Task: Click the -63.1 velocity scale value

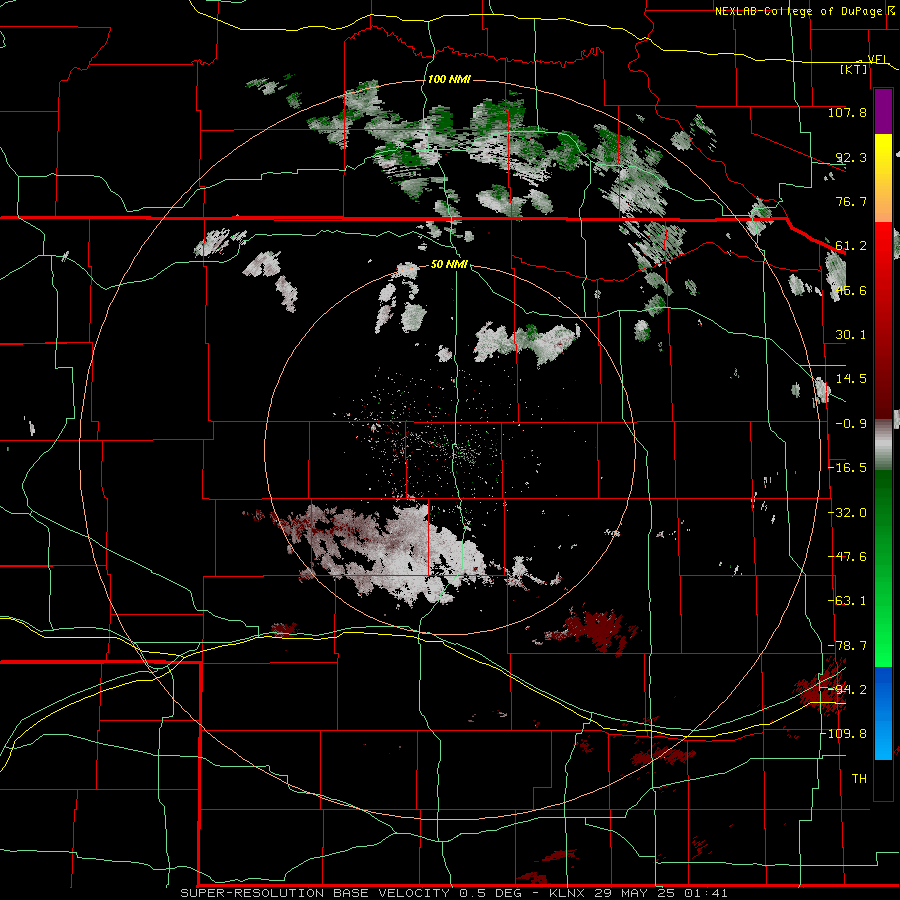Action: 847,601
